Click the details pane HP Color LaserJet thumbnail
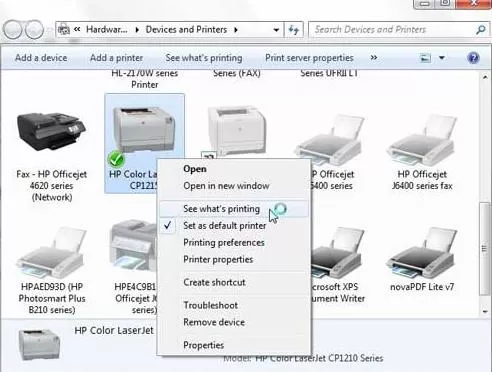Image resolution: width=492 pixels, height=372 pixels. click(39, 345)
